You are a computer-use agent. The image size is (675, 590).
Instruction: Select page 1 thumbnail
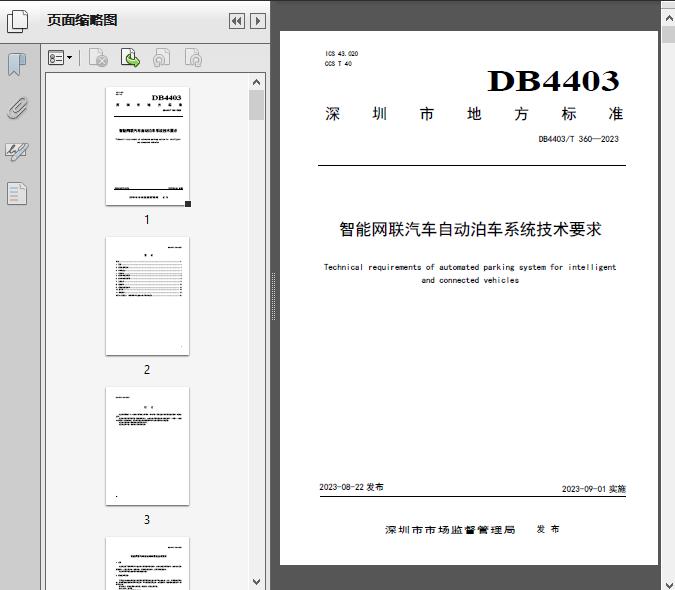point(147,146)
